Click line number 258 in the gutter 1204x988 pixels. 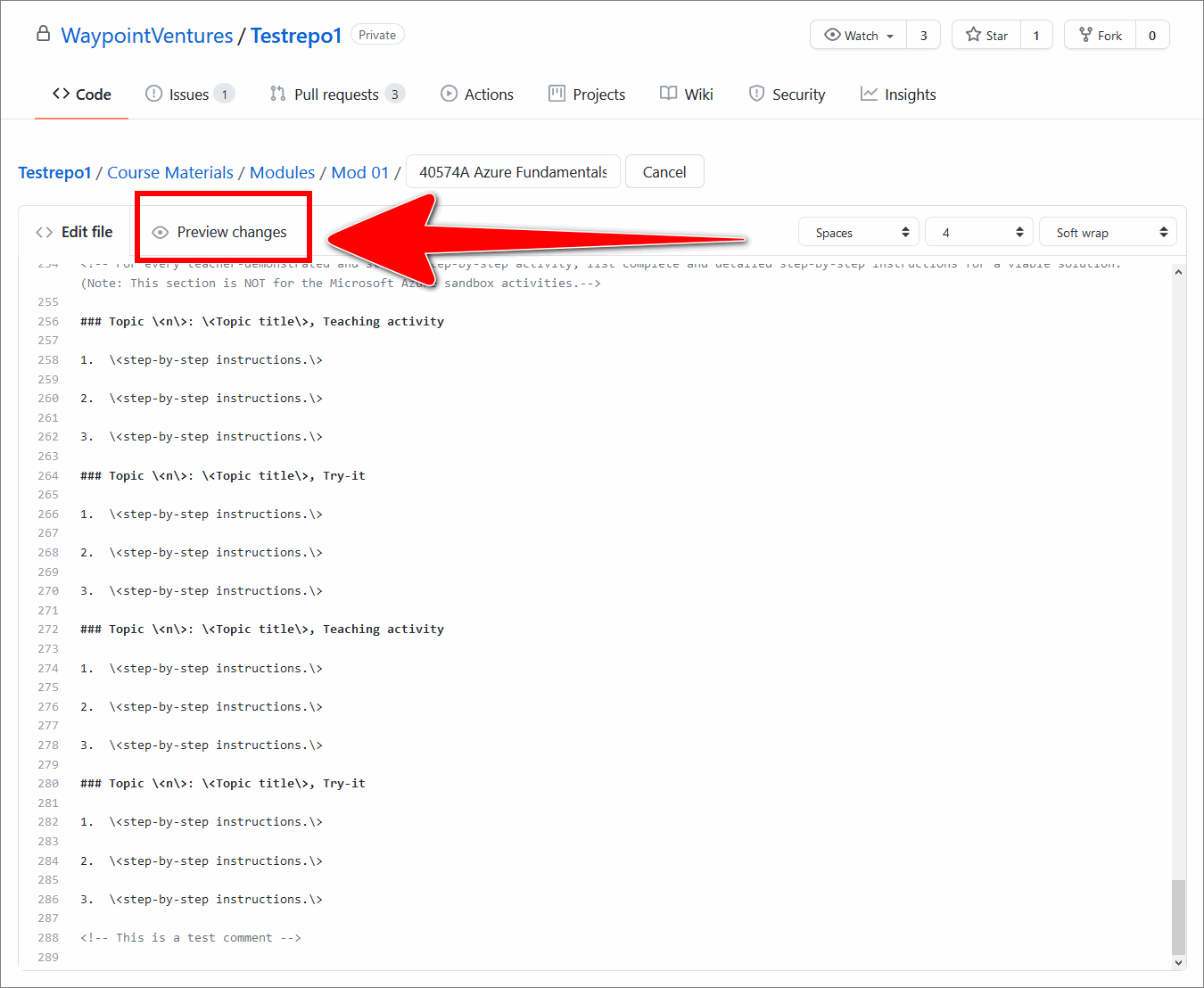pos(48,360)
